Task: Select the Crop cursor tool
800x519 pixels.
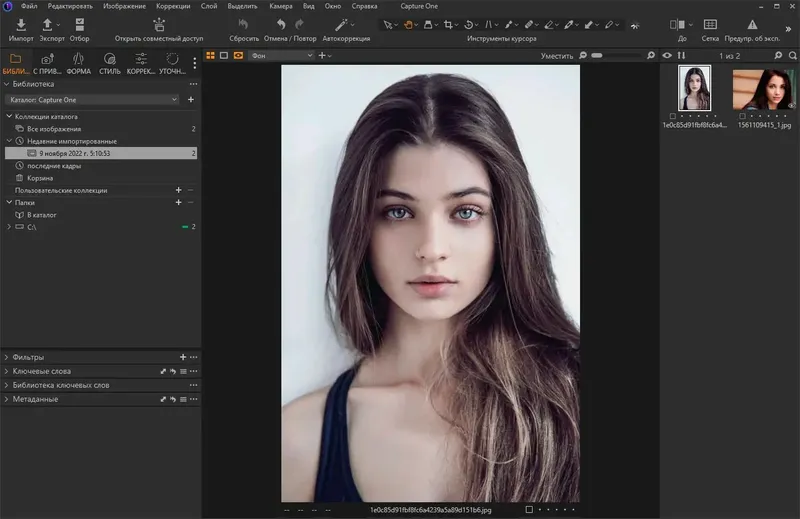Action: click(449, 24)
